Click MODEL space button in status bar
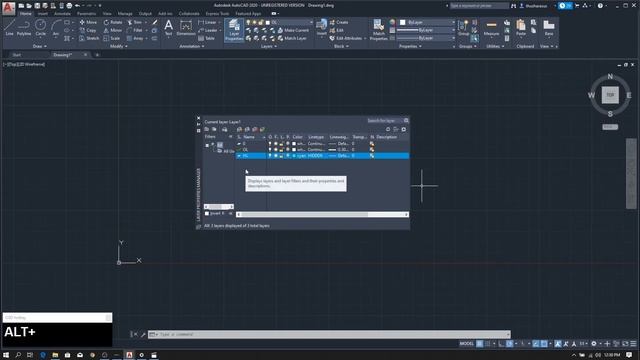The image size is (640, 360). (467, 344)
